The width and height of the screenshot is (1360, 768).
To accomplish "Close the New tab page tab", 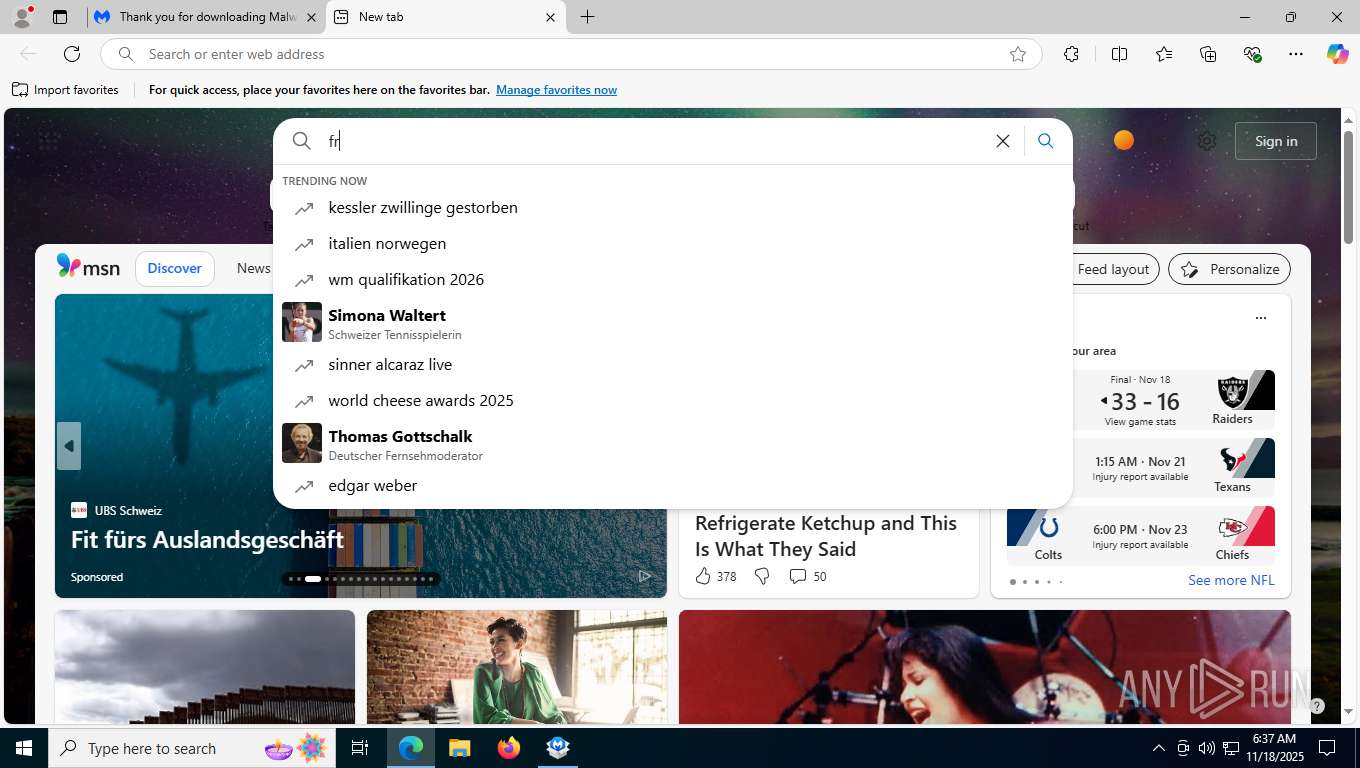I will 550,17.
